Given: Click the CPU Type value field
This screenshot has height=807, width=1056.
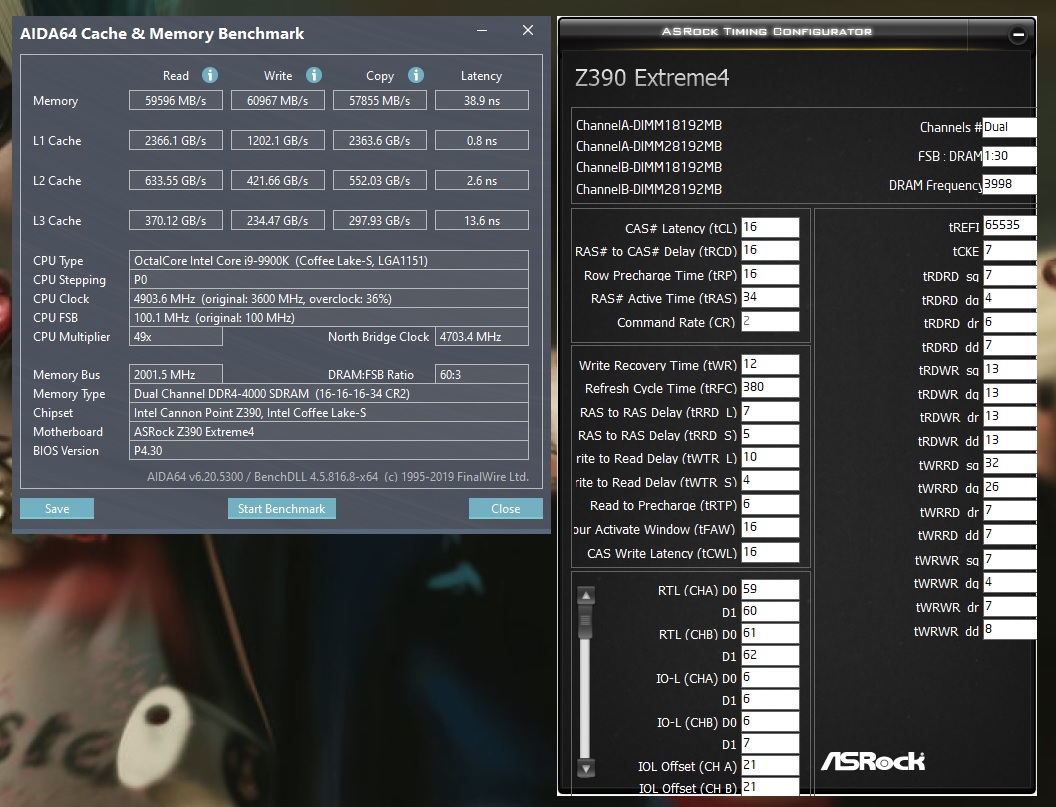Looking at the screenshot, I should [x=329, y=260].
